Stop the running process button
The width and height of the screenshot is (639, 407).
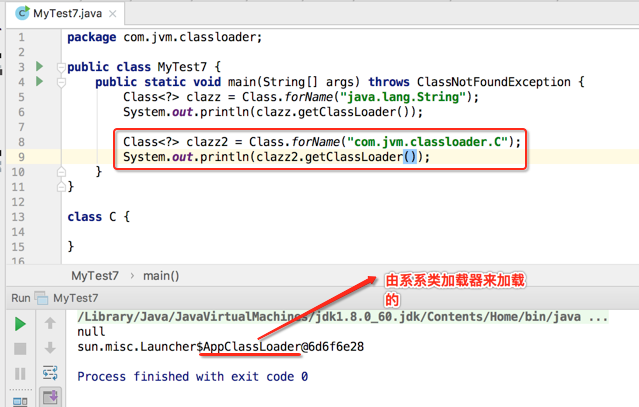pyautogui.click(x=20, y=349)
